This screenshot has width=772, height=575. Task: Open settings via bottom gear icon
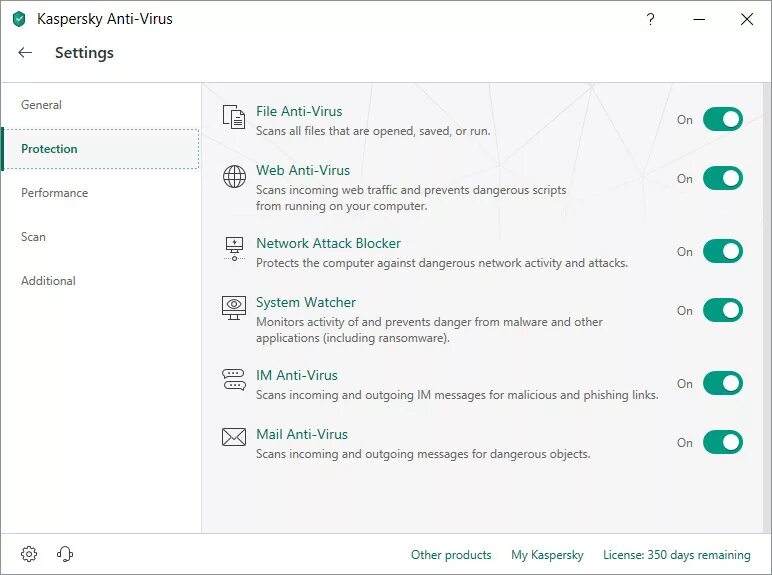click(29, 554)
